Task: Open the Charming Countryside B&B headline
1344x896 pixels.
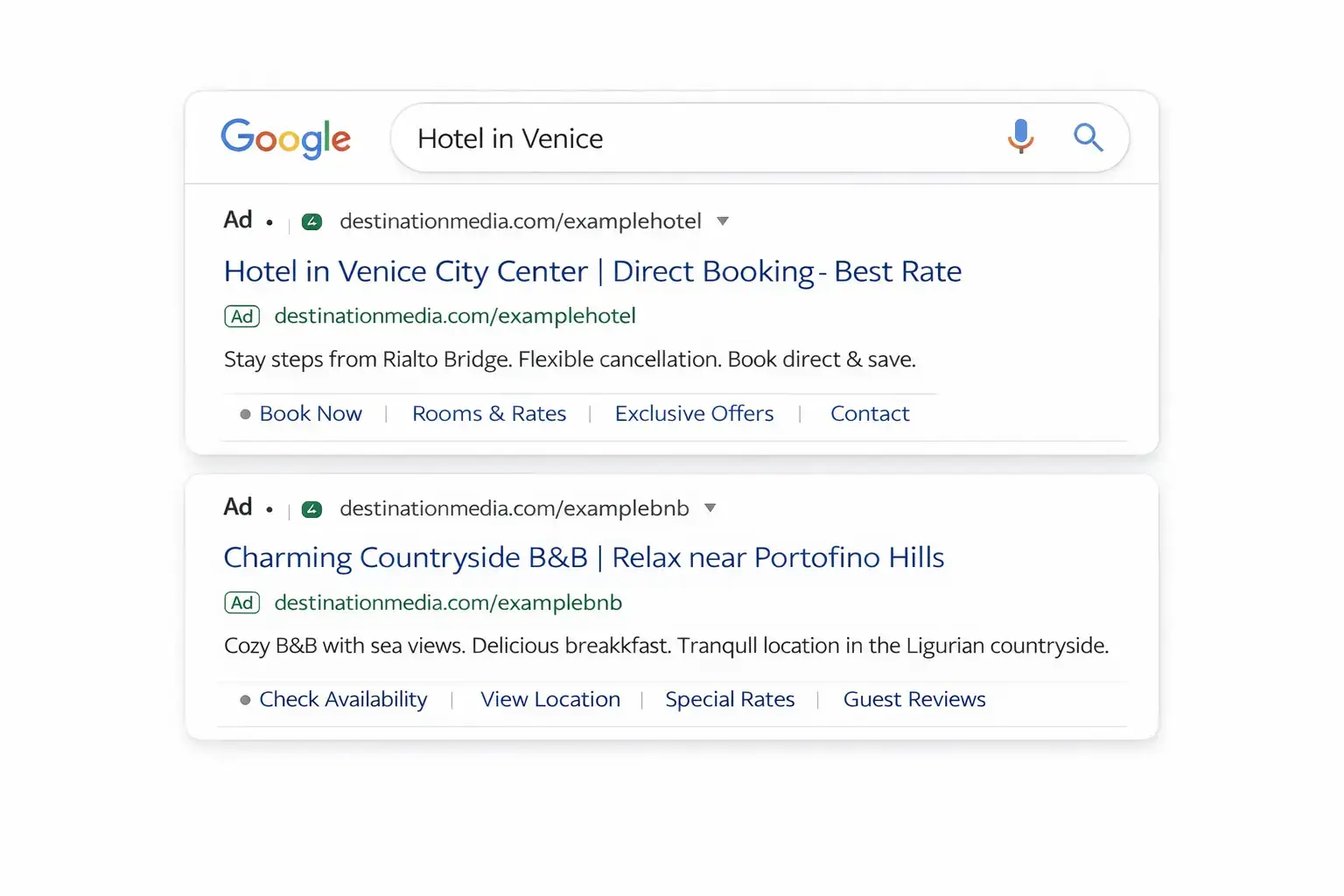Action: pos(584,557)
